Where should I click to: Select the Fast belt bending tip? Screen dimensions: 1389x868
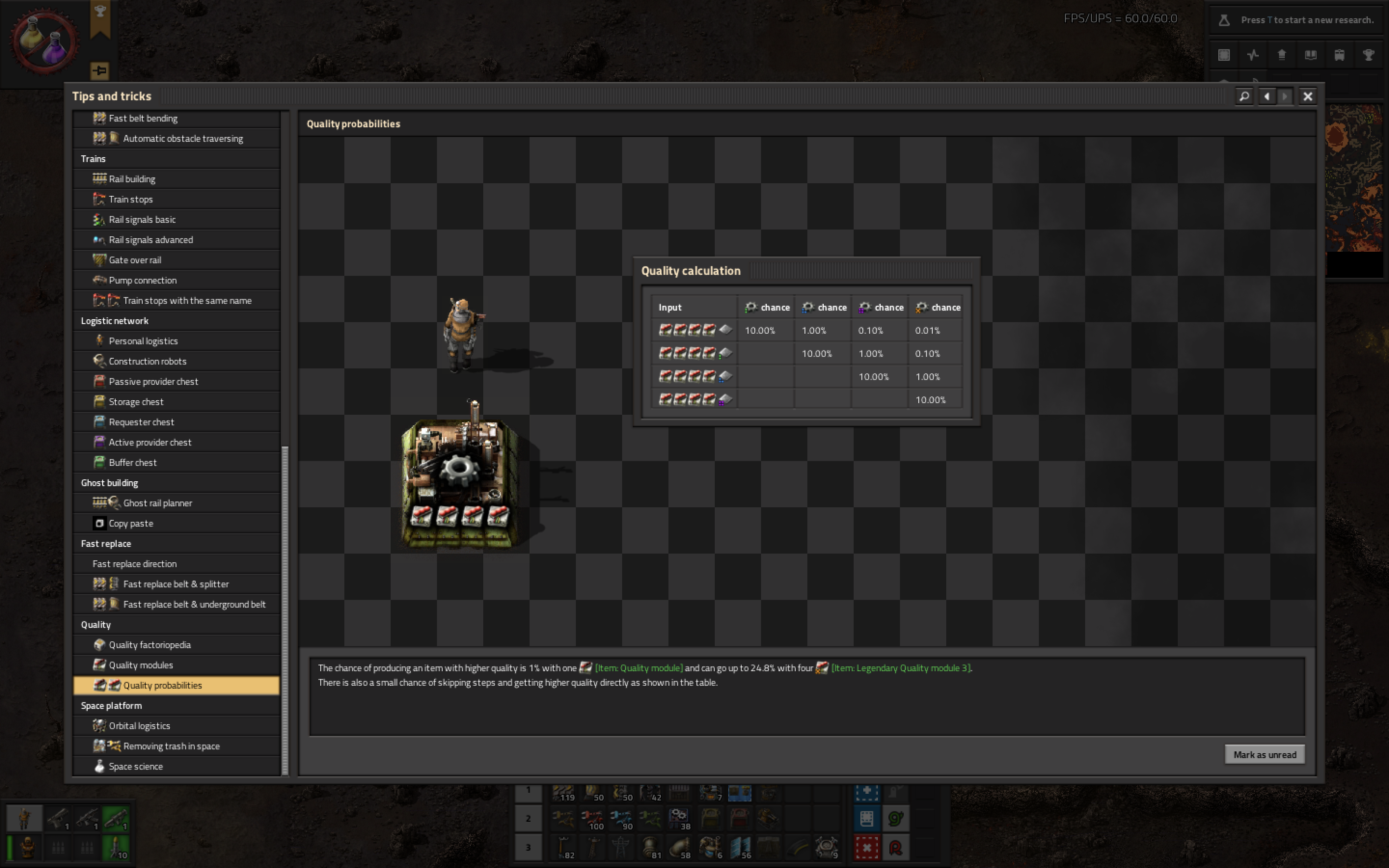[x=177, y=118]
